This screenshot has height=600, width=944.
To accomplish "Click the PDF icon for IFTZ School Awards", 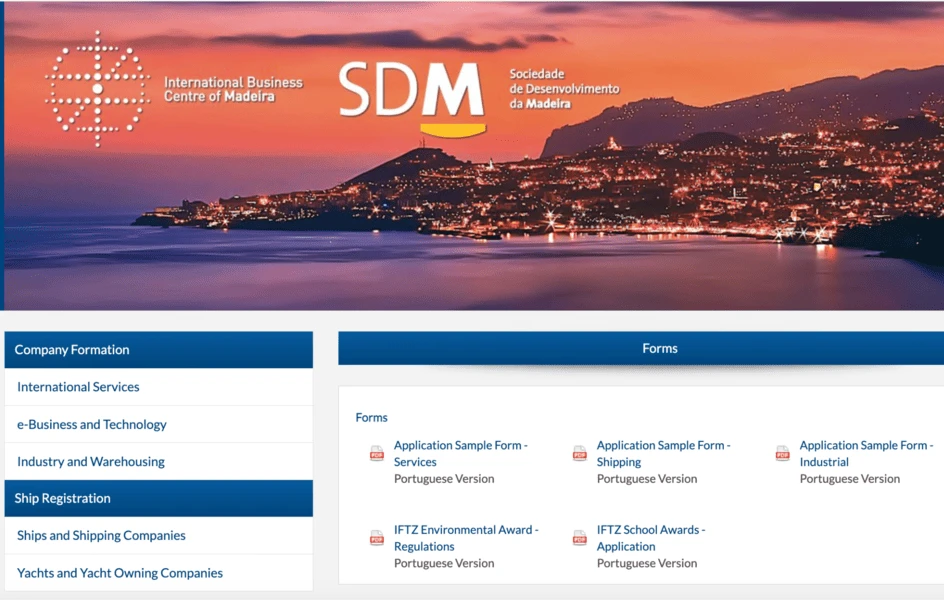I will click(580, 537).
